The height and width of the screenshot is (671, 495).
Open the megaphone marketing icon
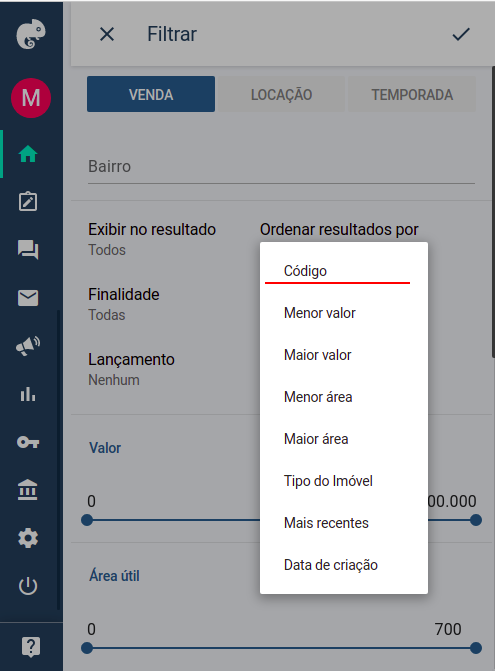click(x=28, y=346)
